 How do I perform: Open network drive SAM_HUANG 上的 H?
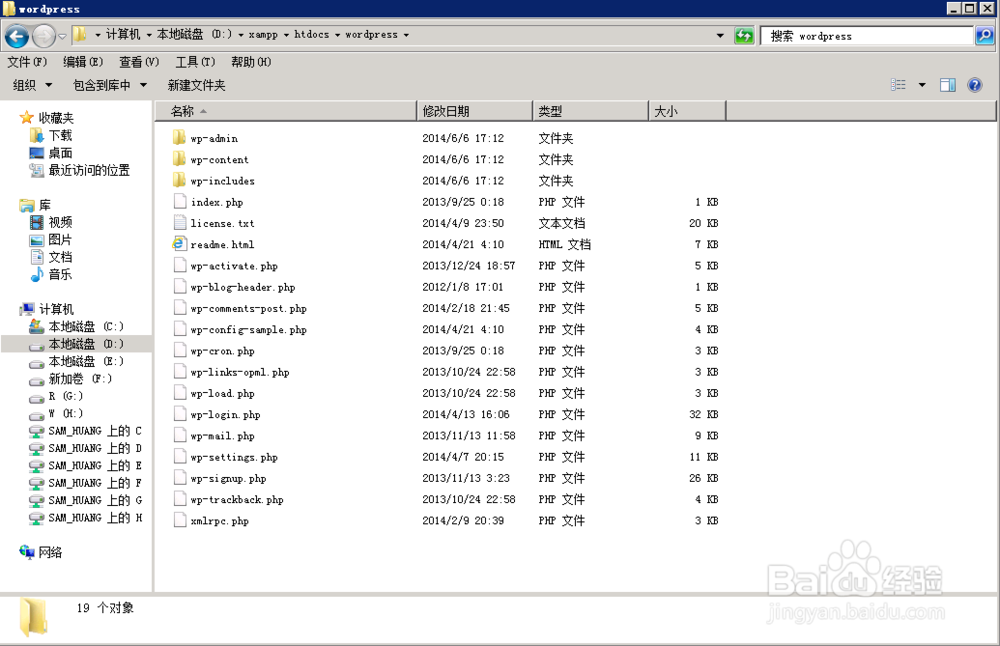pyautogui.click(x=95, y=517)
